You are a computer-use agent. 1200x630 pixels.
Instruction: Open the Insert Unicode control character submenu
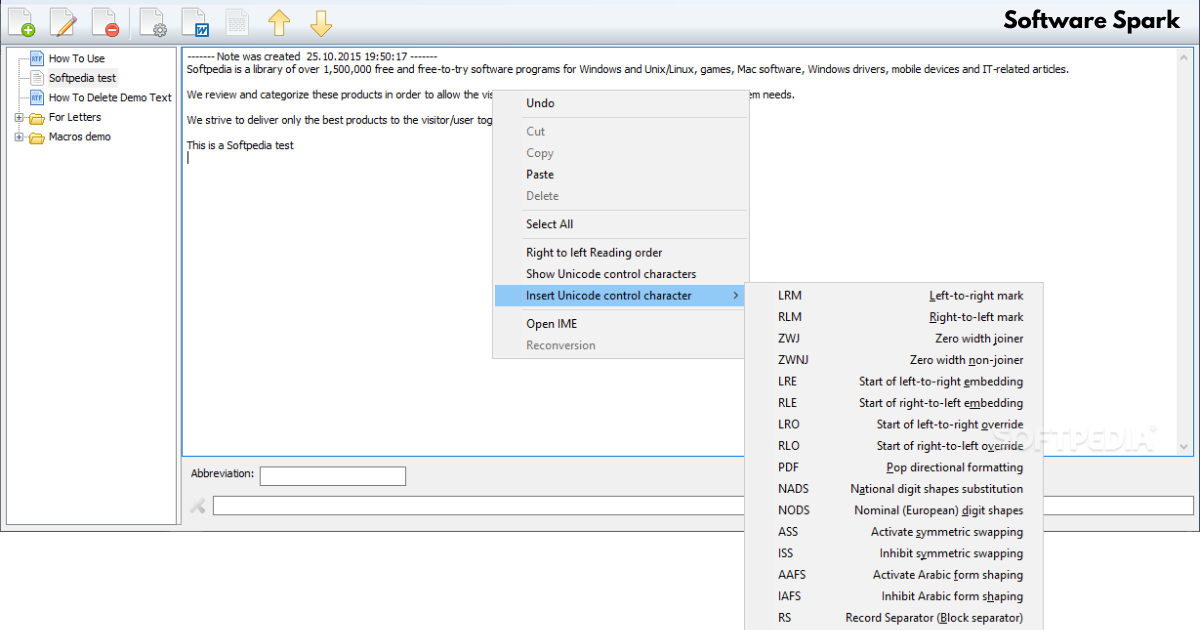click(620, 295)
